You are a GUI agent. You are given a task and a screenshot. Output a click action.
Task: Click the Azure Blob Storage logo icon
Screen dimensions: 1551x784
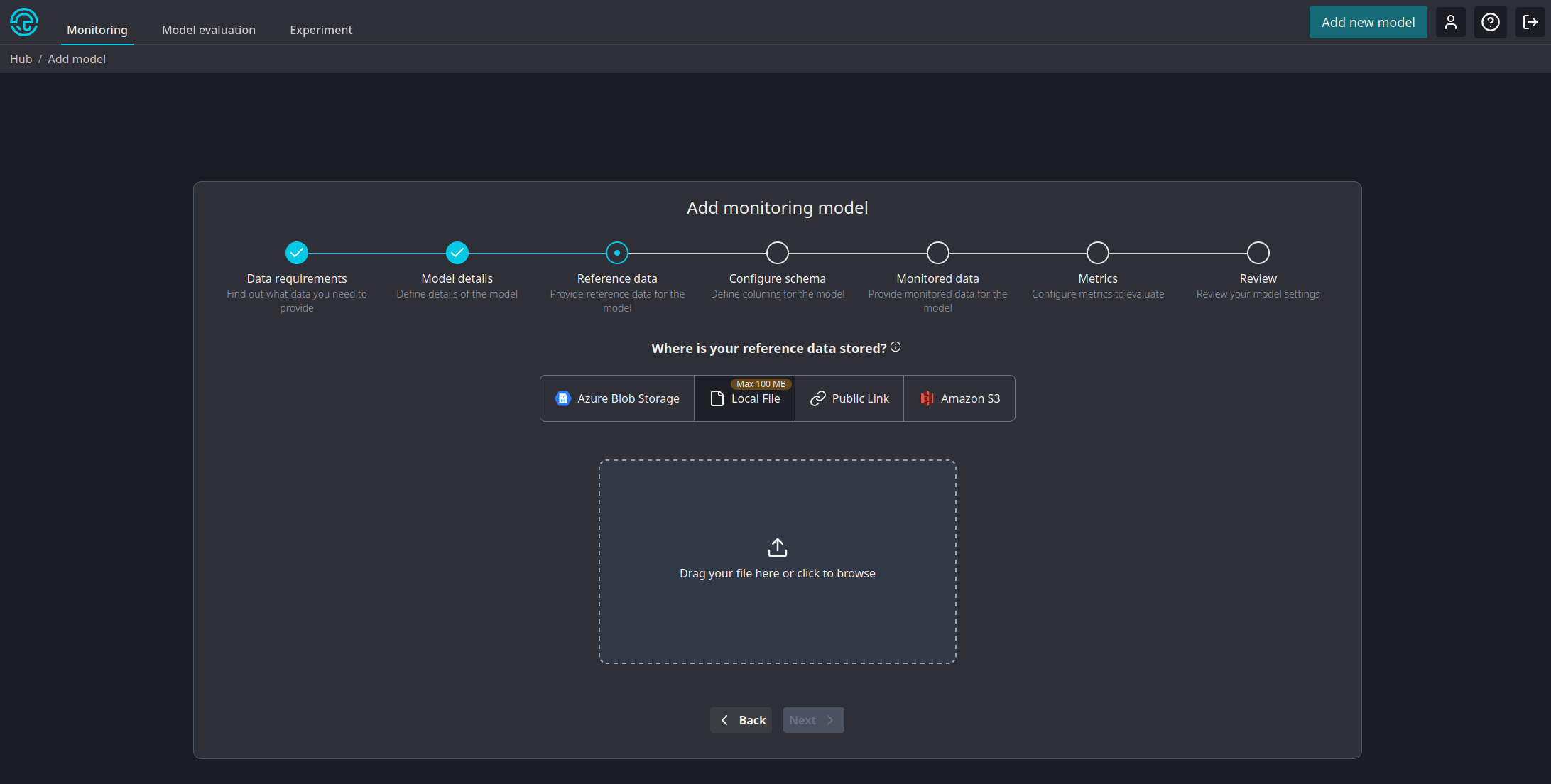[563, 398]
